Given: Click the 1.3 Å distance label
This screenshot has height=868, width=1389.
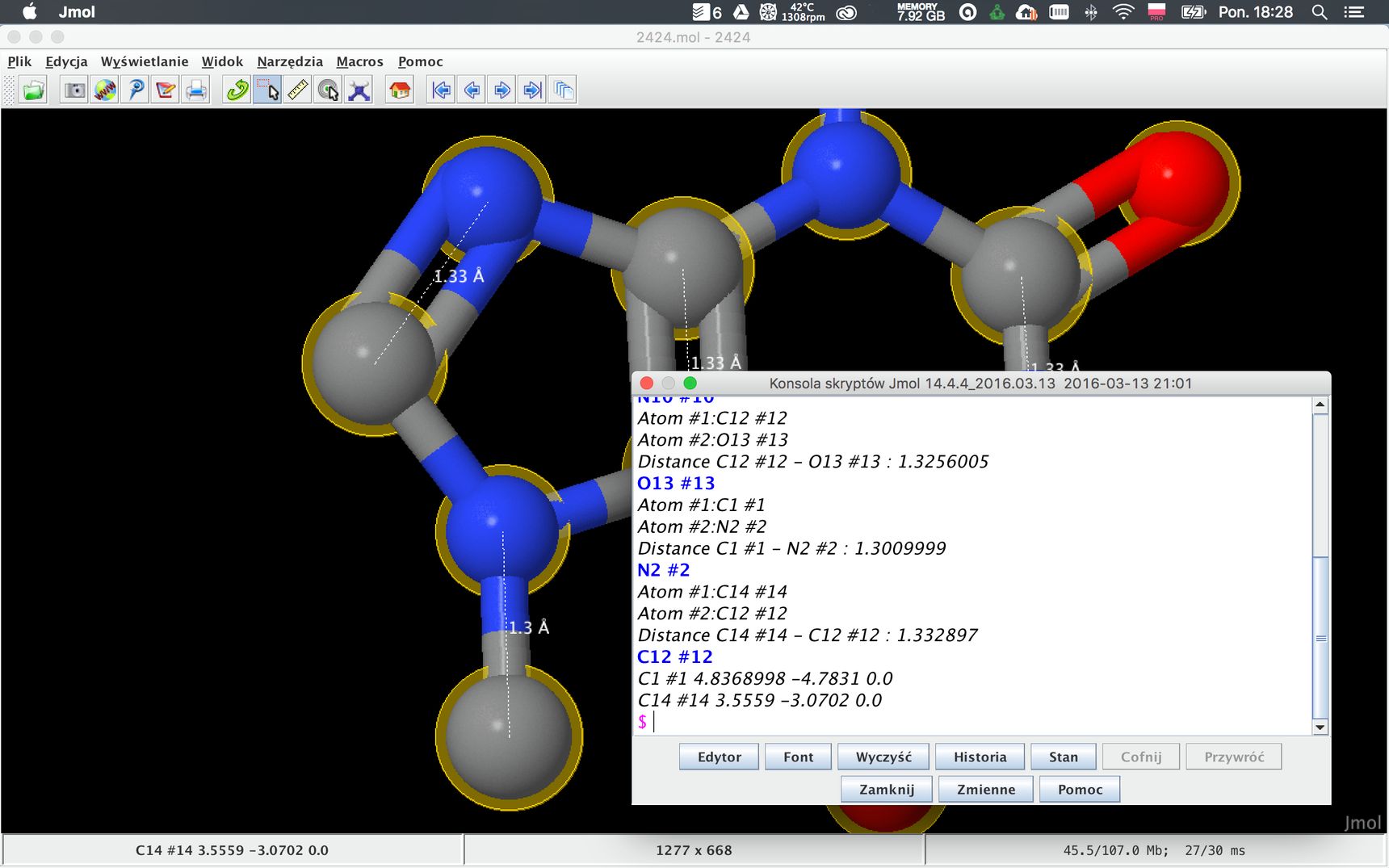Looking at the screenshot, I should pyautogui.click(x=529, y=627).
